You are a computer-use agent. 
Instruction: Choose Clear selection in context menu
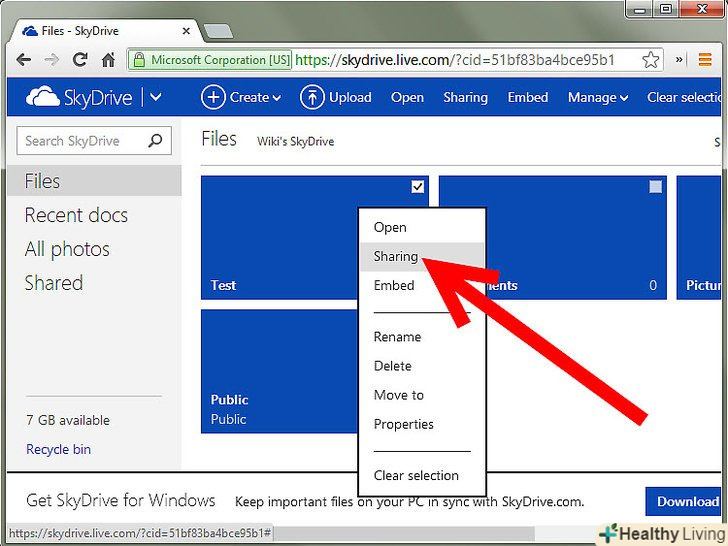point(422,475)
